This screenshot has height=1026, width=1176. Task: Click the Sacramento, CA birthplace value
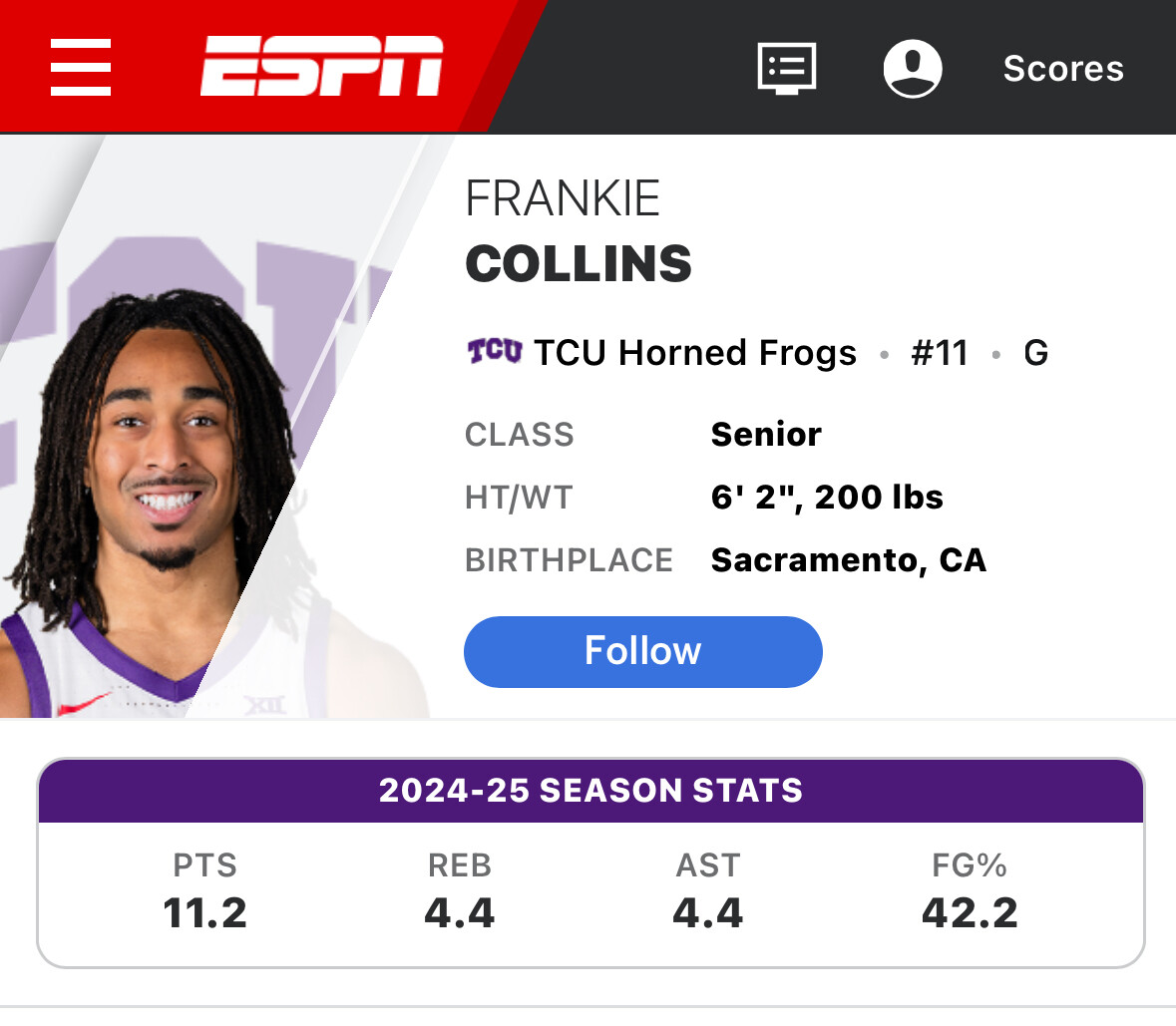[849, 560]
